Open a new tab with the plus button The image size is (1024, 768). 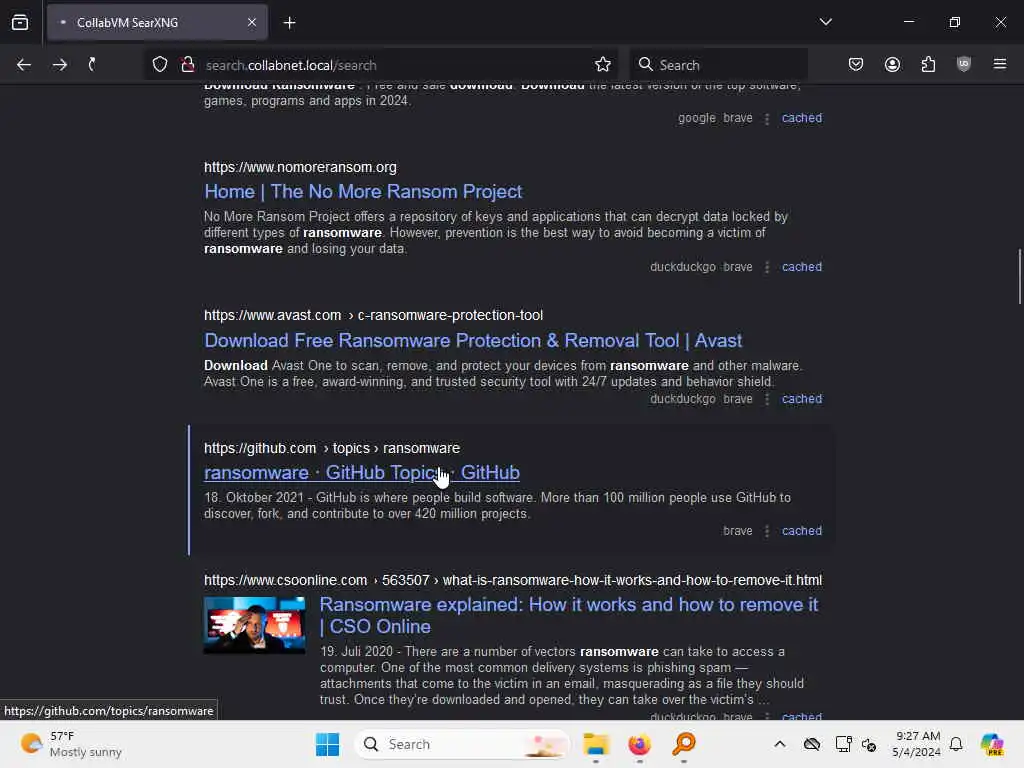click(289, 23)
